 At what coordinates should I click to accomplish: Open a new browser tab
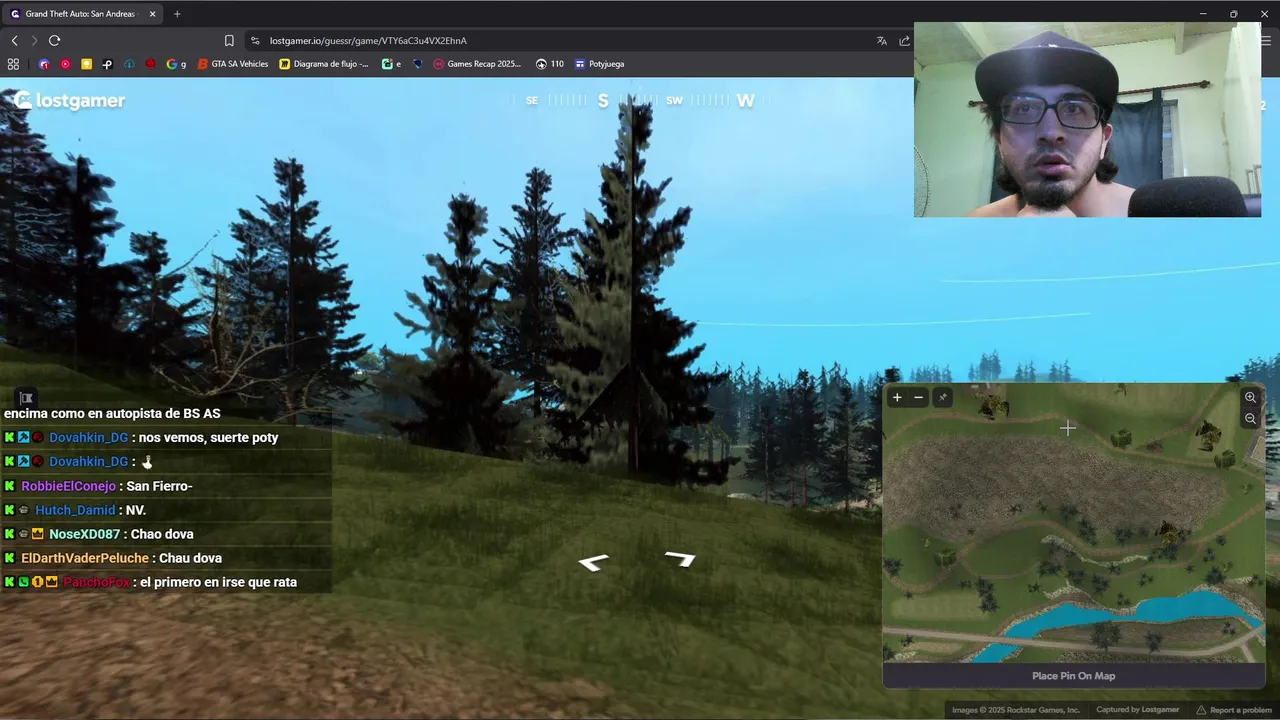[x=177, y=14]
